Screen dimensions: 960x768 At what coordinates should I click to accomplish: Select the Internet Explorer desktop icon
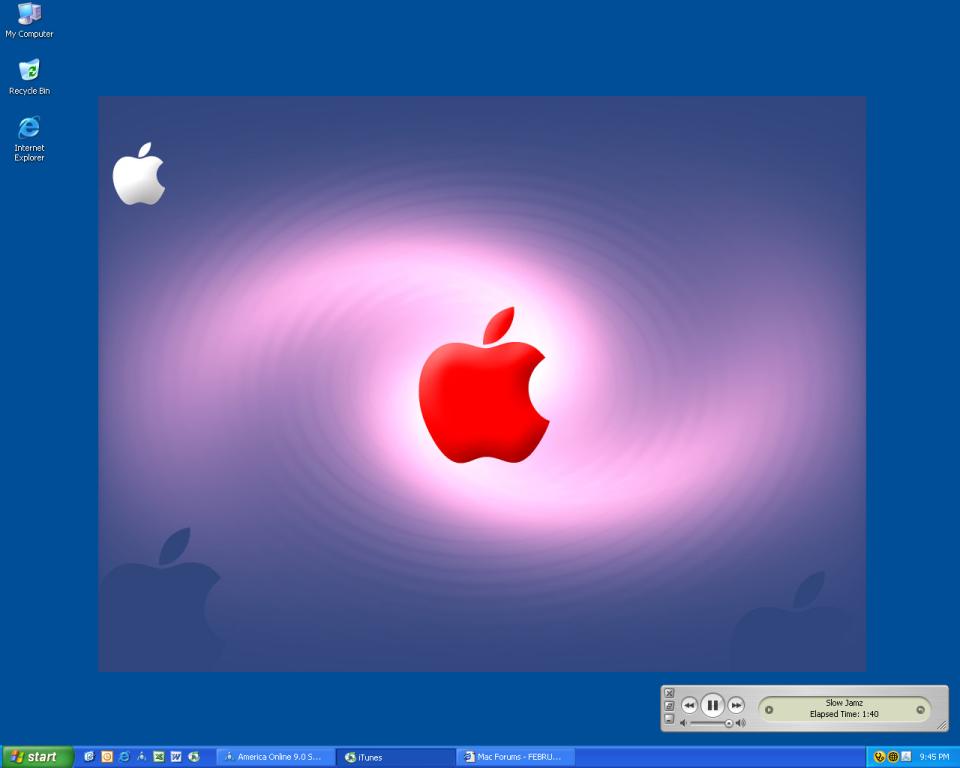click(x=29, y=138)
